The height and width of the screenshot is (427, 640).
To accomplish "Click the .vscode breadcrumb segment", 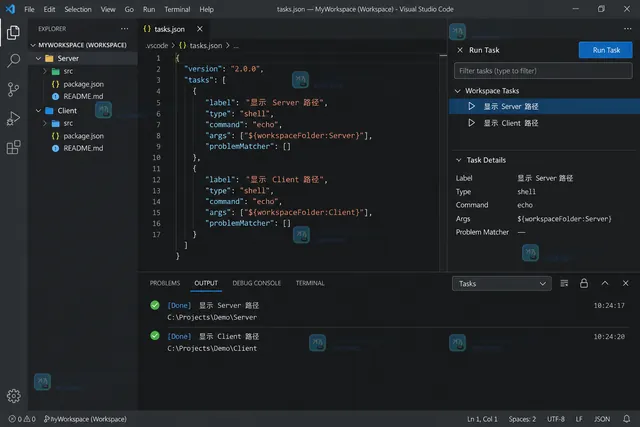I will [x=157, y=45].
